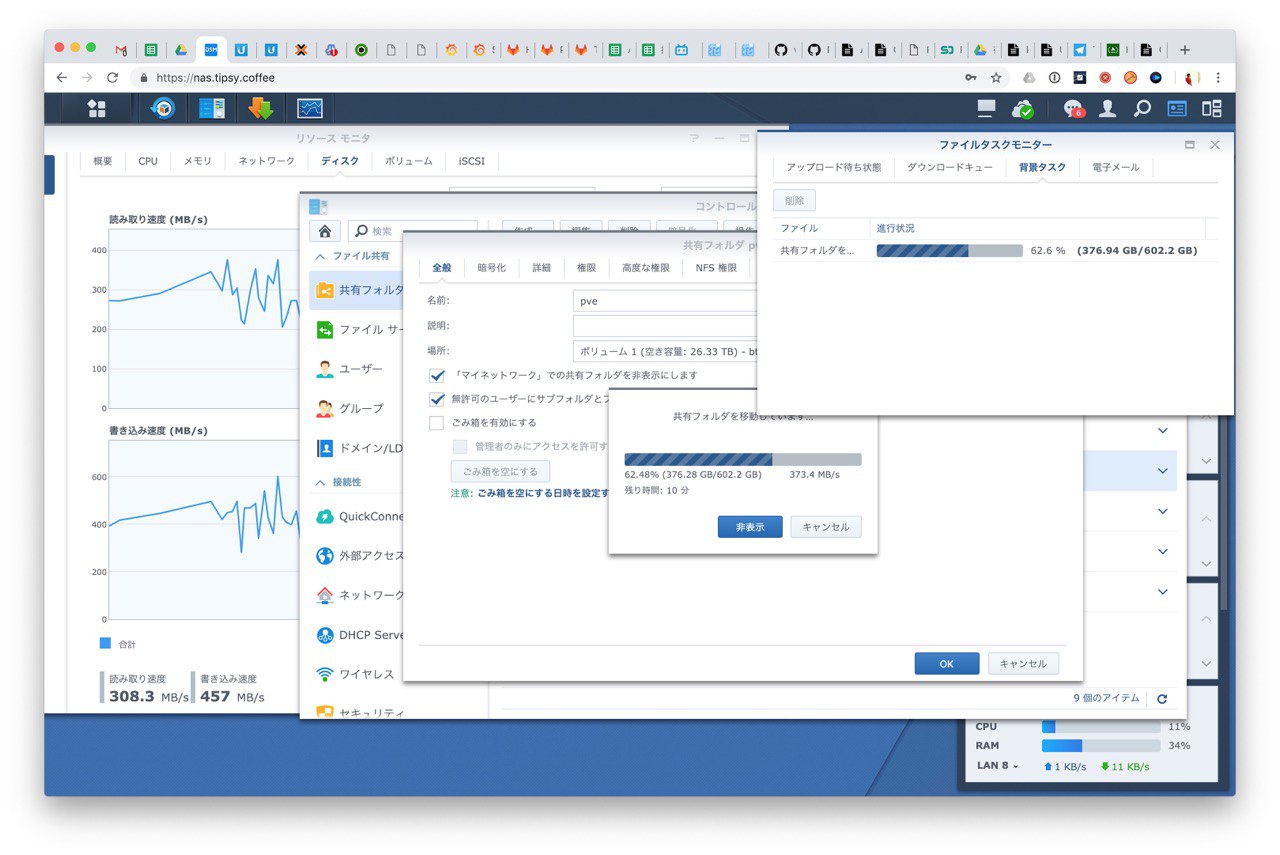The width and height of the screenshot is (1280, 855).
Task: Refresh the shared folder list
Action: [1162, 698]
